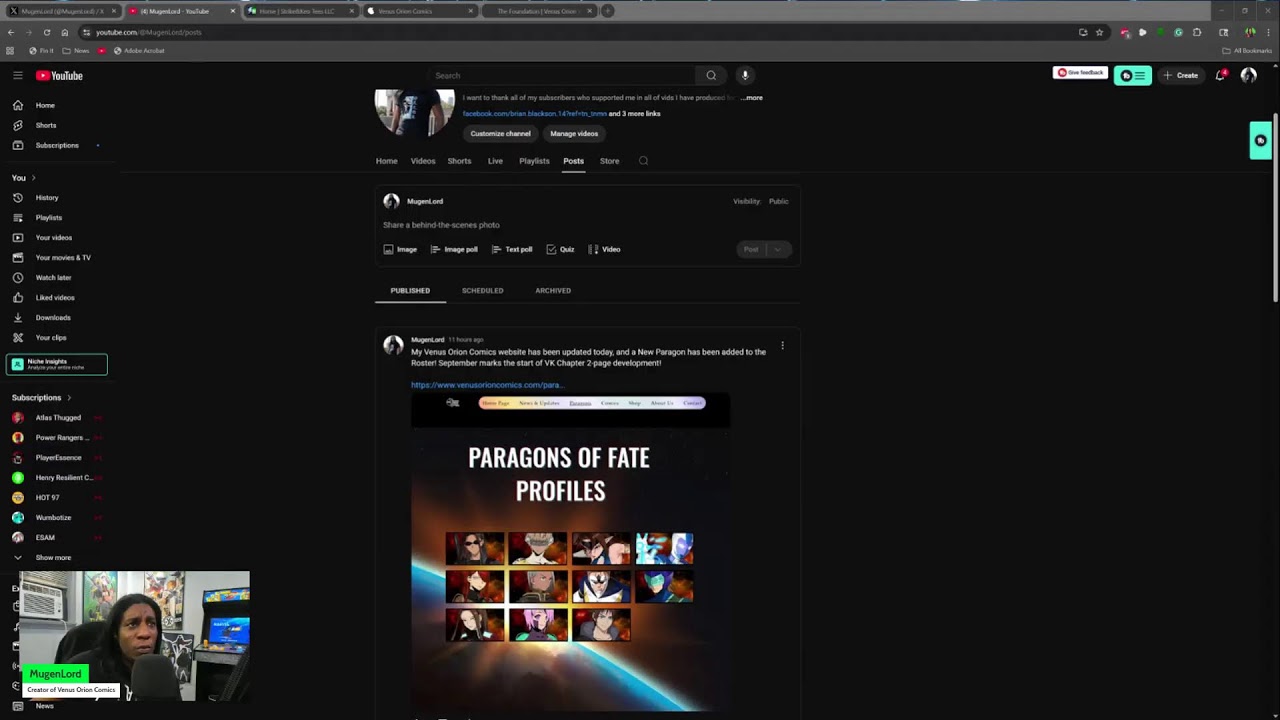Click the Create button
Screen dimensions: 1280x720
[1180, 75]
